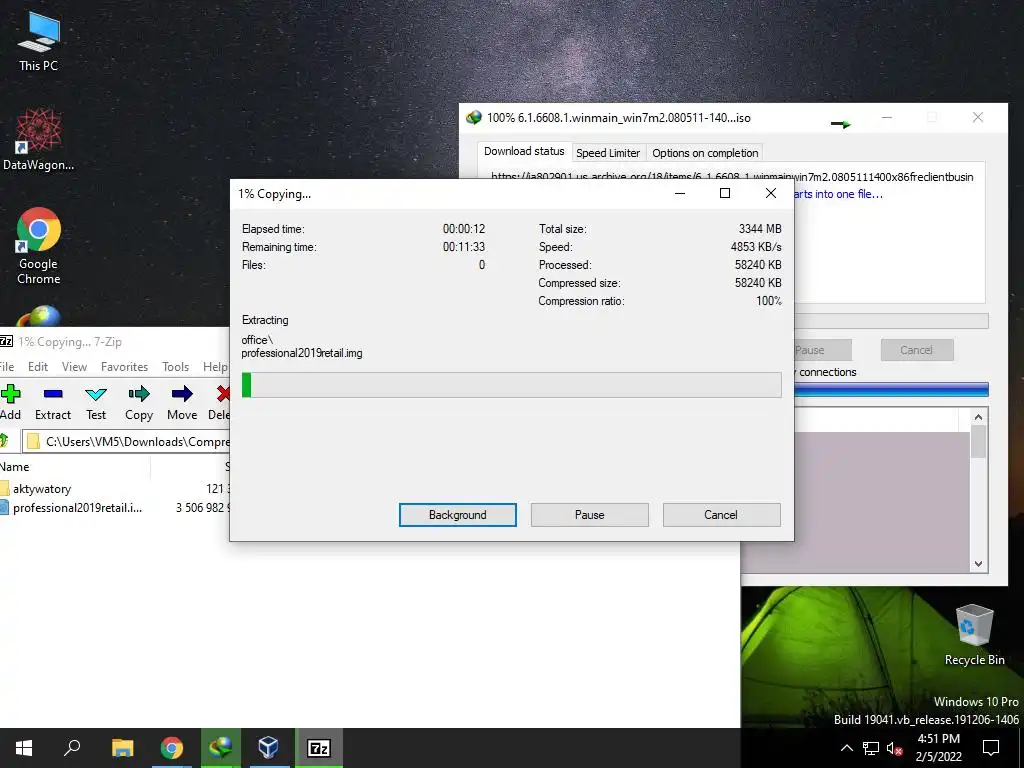
Task: Click Pause in the download manager window
Action: coord(822,350)
